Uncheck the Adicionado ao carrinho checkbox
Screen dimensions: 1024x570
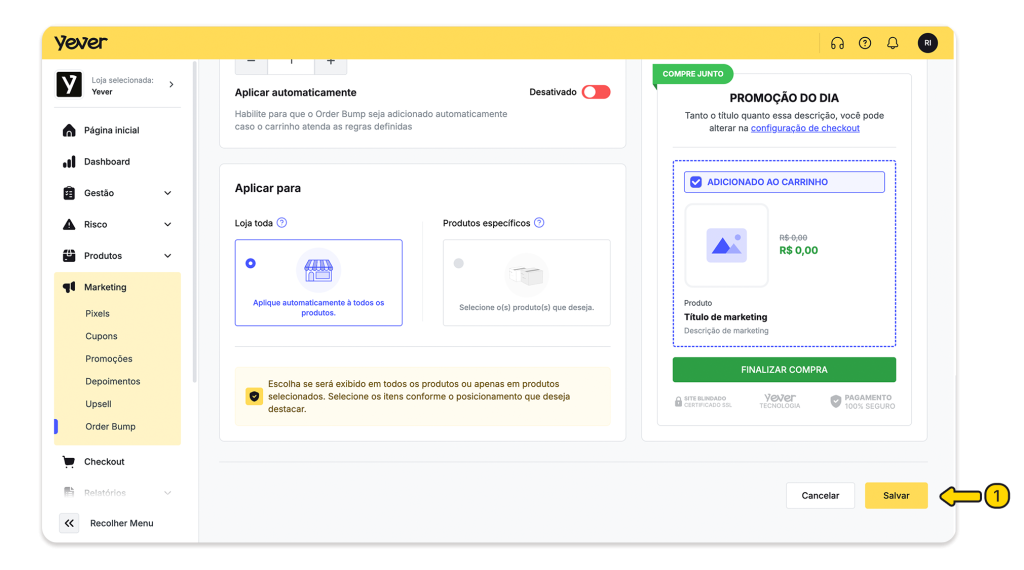(x=696, y=182)
